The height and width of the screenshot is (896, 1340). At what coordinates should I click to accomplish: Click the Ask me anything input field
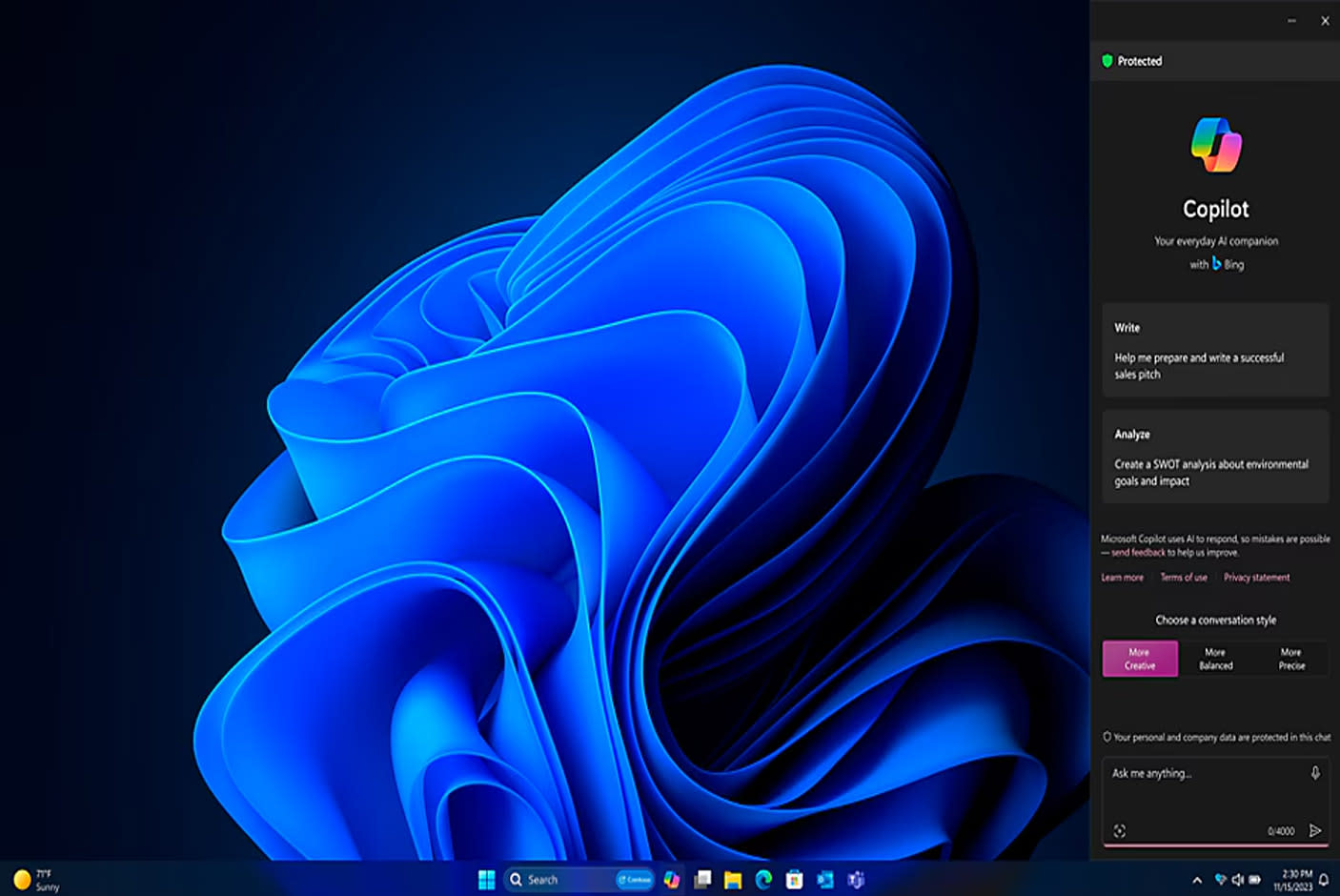[1191, 774]
